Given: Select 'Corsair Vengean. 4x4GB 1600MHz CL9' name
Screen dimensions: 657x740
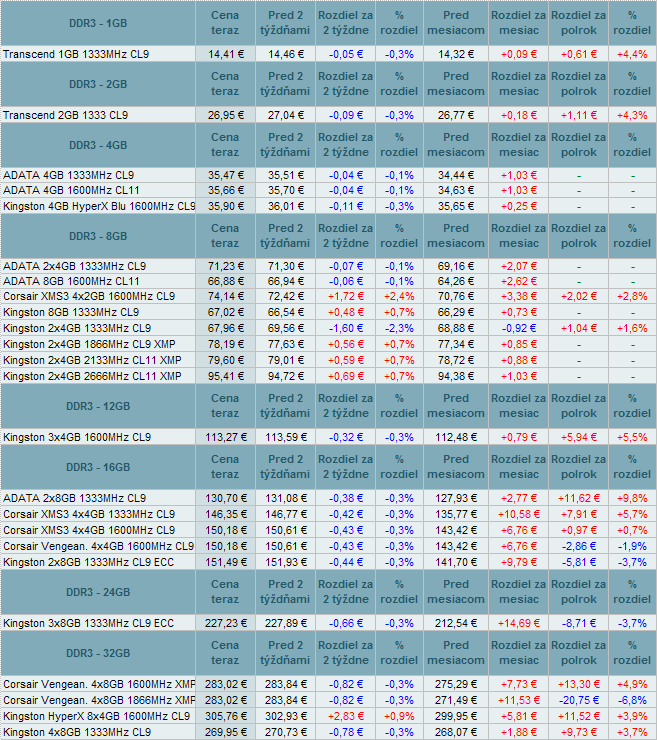Looking at the screenshot, I should (x=99, y=547).
